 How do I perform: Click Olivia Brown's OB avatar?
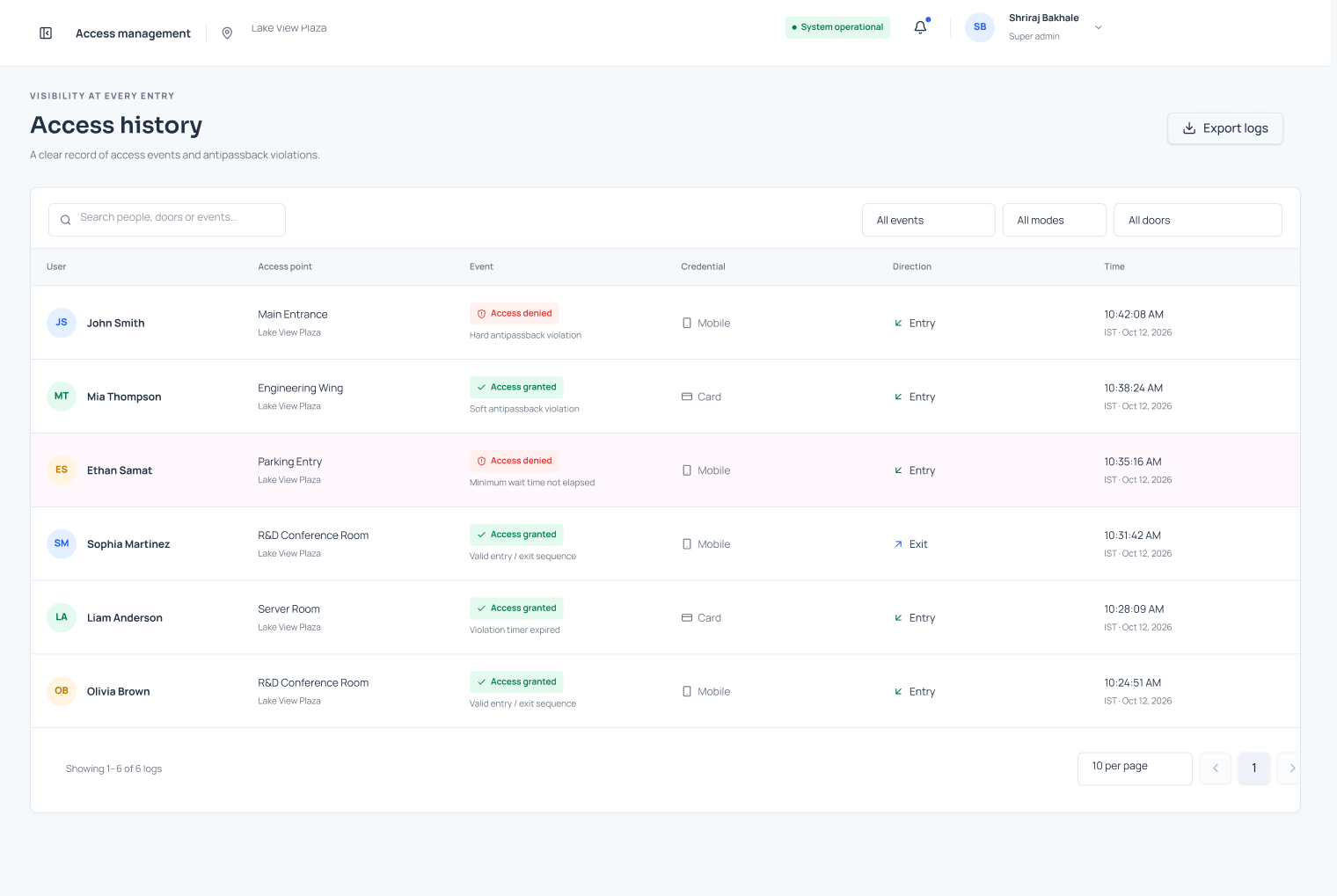coord(62,691)
